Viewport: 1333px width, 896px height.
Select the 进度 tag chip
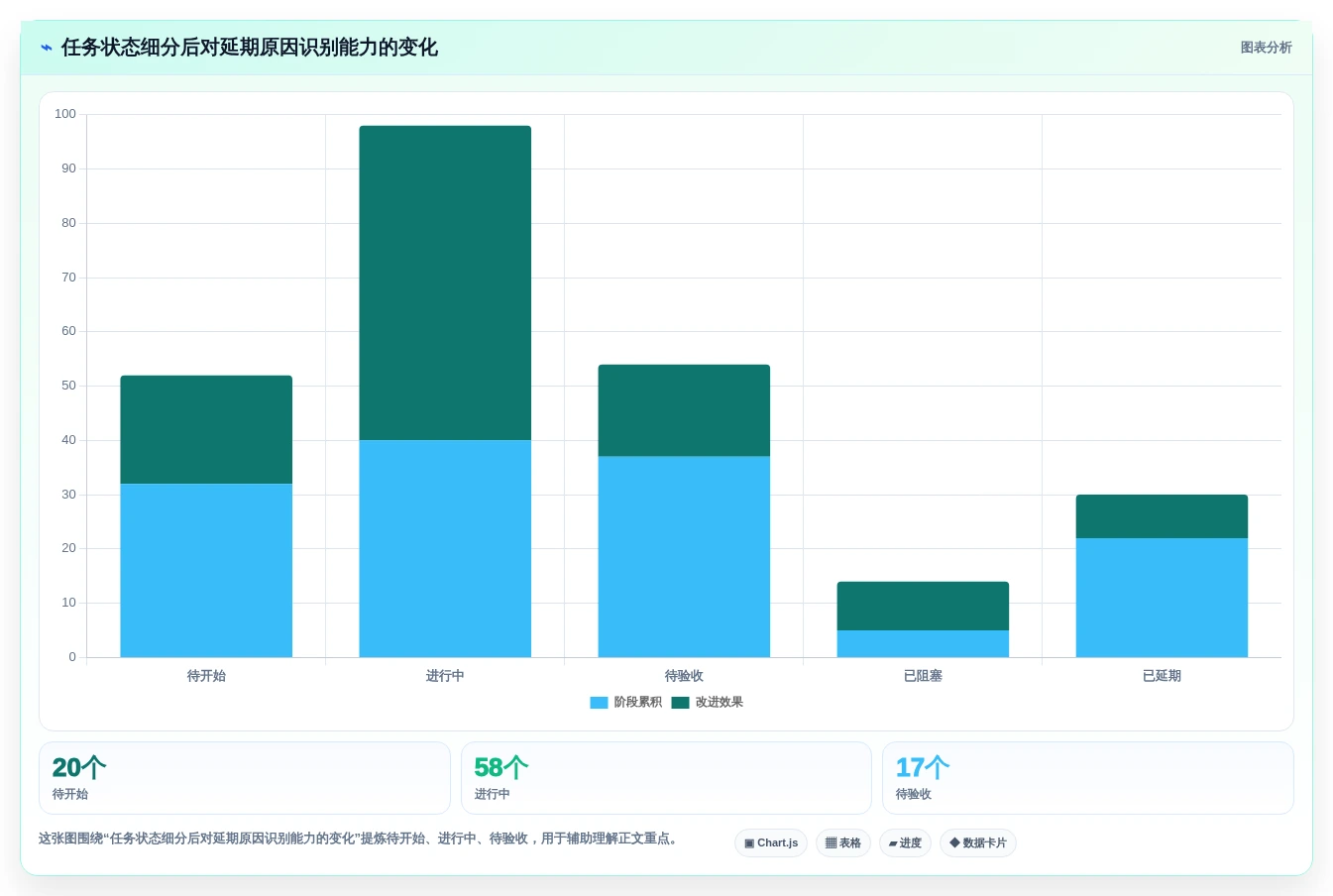tap(905, 843)
